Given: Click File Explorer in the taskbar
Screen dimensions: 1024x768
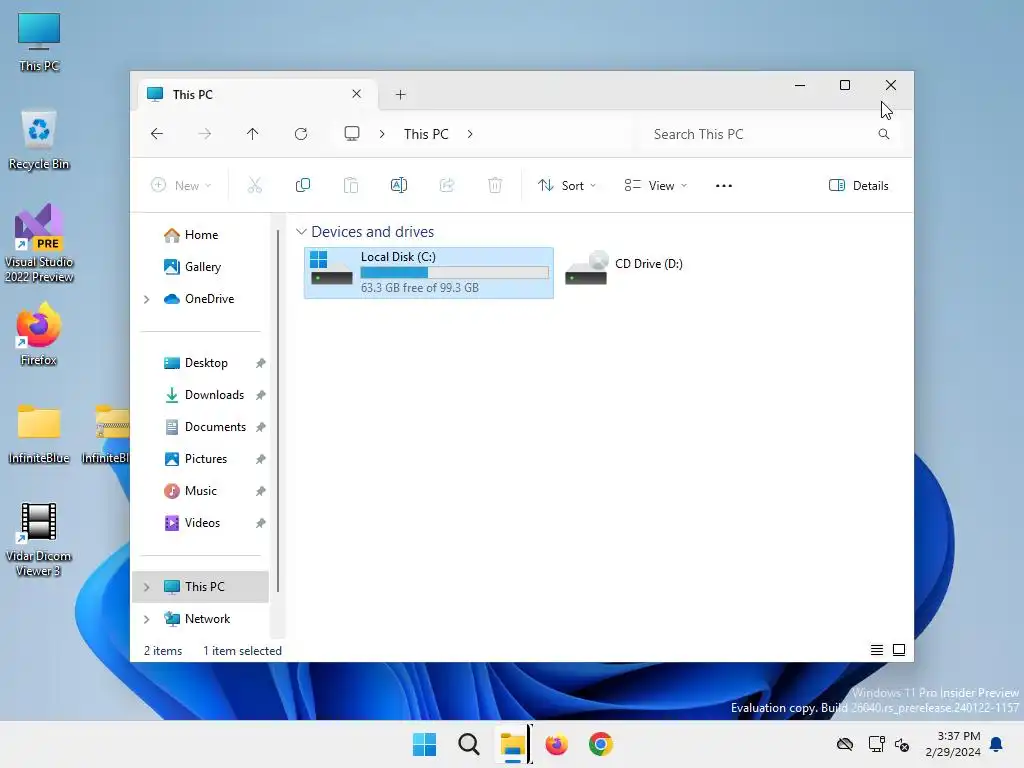Looking at the screenshot, I should tap(513, 744).
